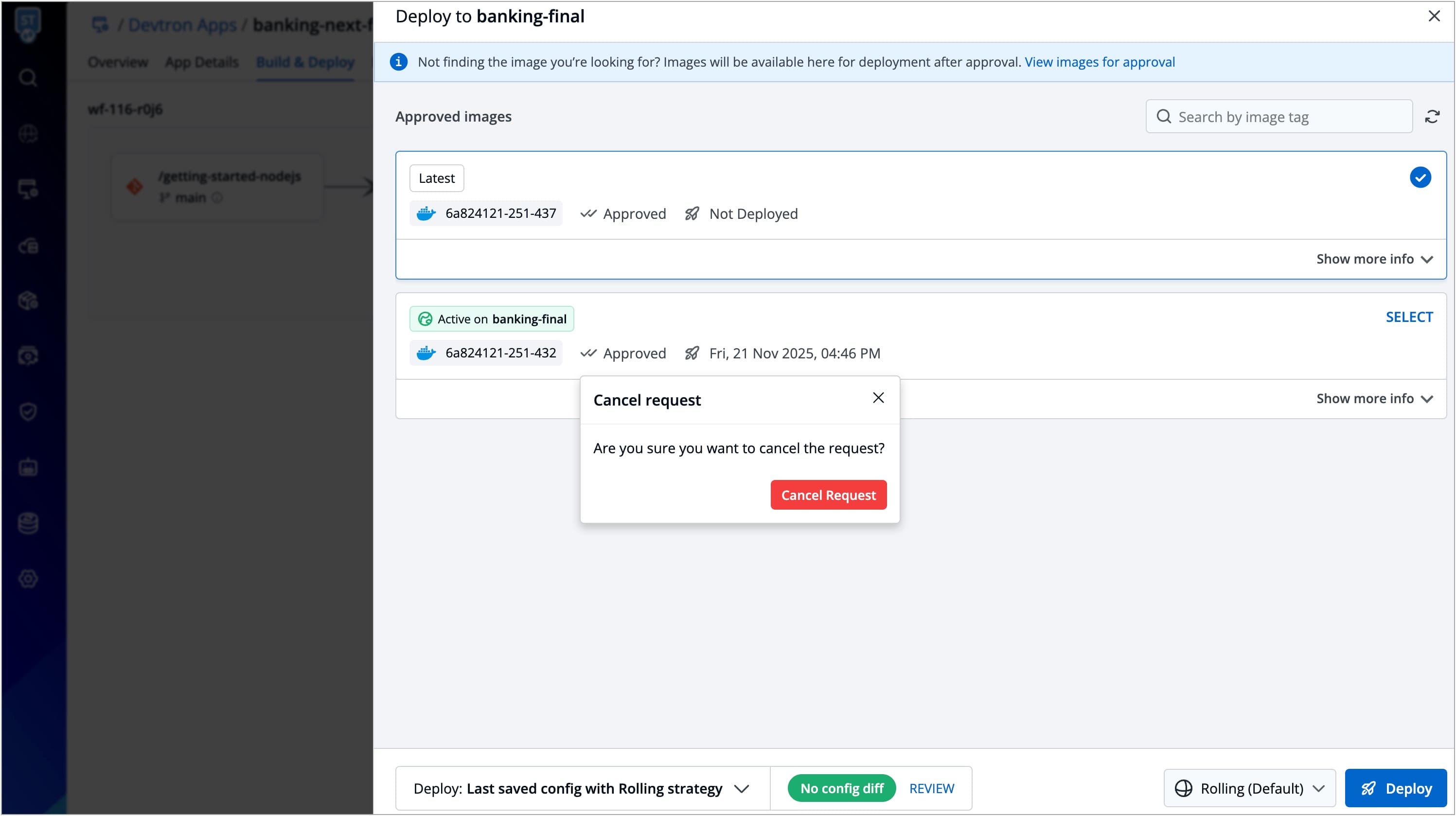Open Deploy last saved config dropdown
The image size is (1456, 816).
tap(582, 788)
